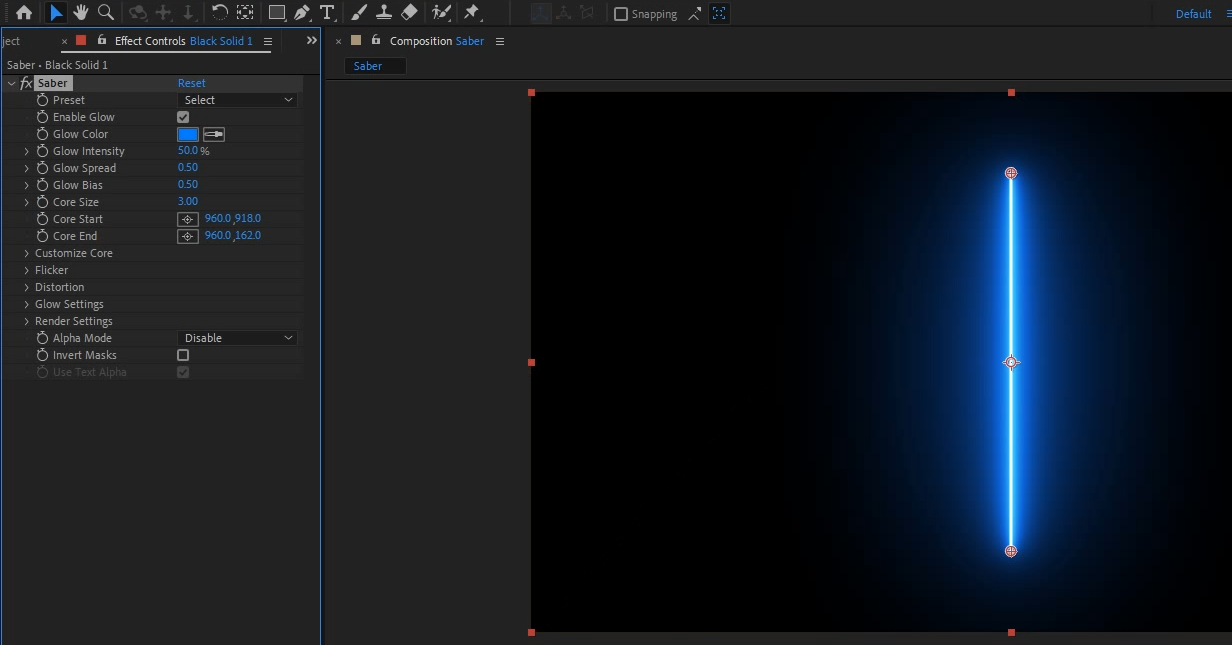Toggle the fx switch for Saber
This screenshot has width=1232, height=645.
[x=26, y=83]
